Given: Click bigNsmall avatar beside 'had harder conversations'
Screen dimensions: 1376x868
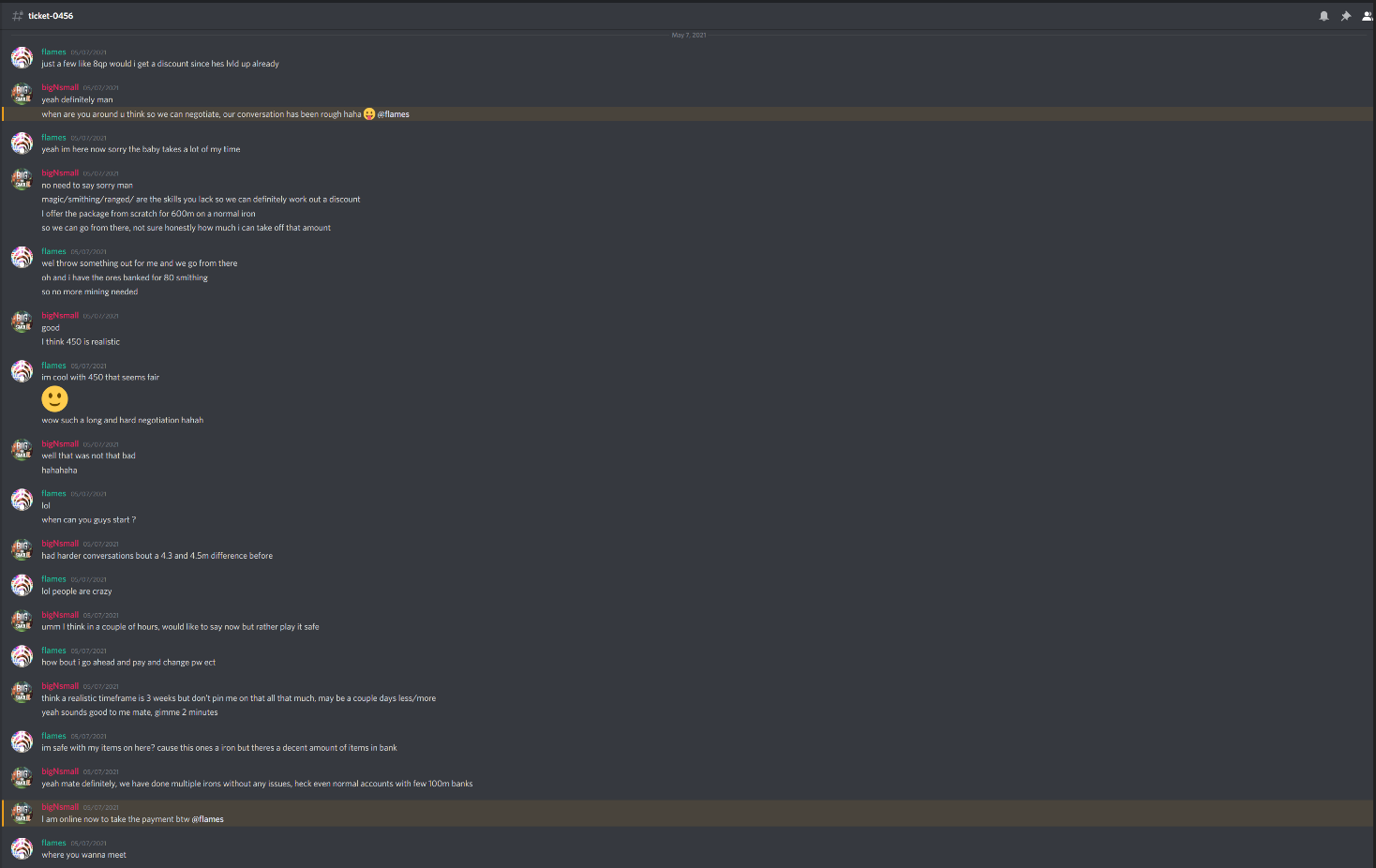Looking at the screenshot, I should point(22,549).
